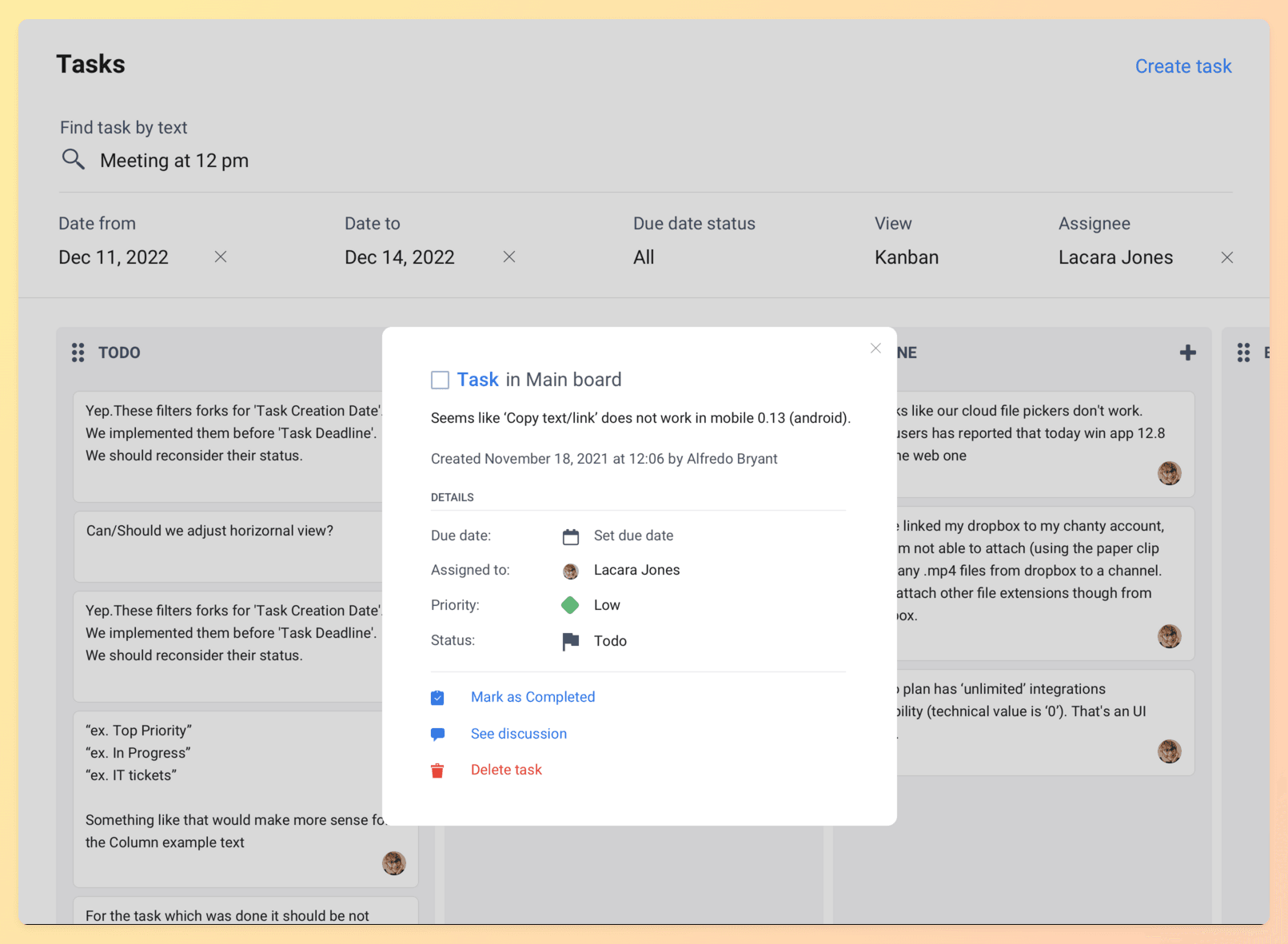1288x944 pixels.
Task: Click the calendar icon beside Set due date
Action: [570, 536]
